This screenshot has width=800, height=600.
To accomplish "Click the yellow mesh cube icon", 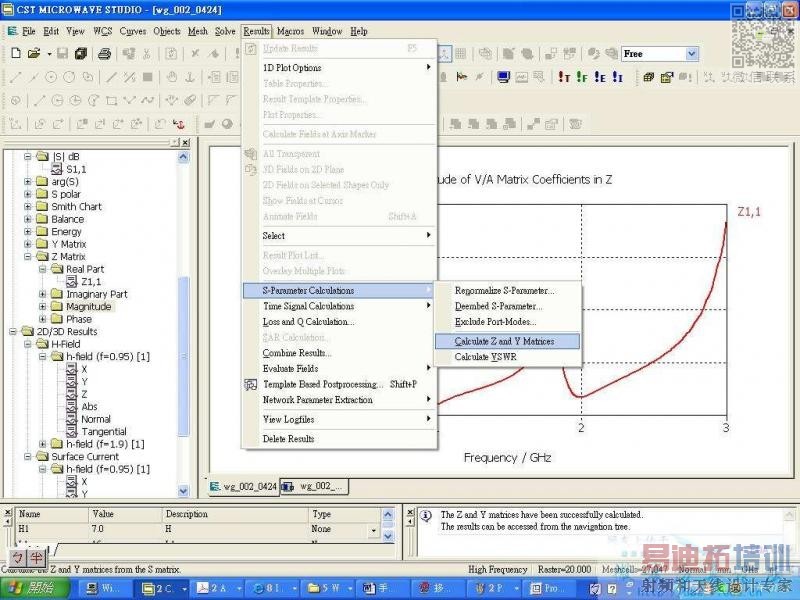I will (x=648, y=77).
